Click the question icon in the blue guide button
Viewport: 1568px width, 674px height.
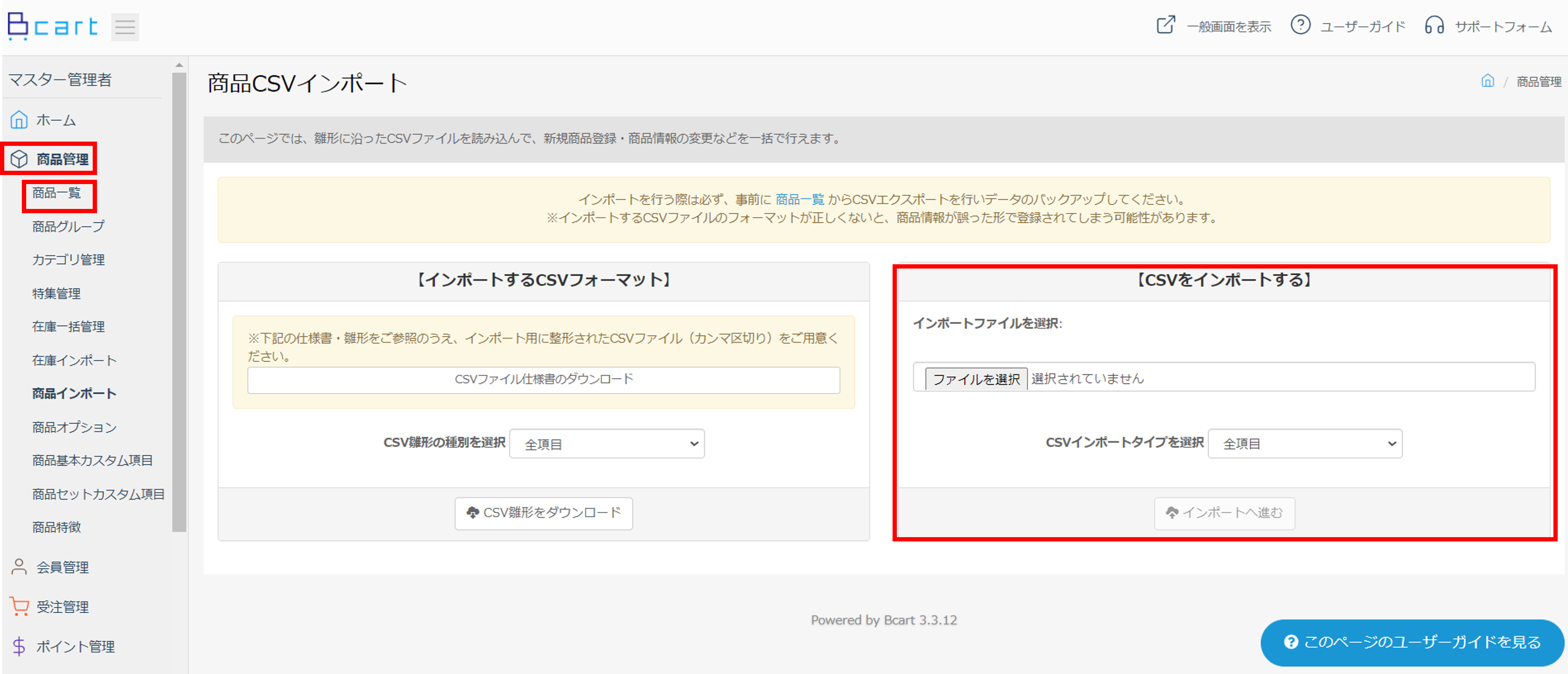[x=1290, y=642]
